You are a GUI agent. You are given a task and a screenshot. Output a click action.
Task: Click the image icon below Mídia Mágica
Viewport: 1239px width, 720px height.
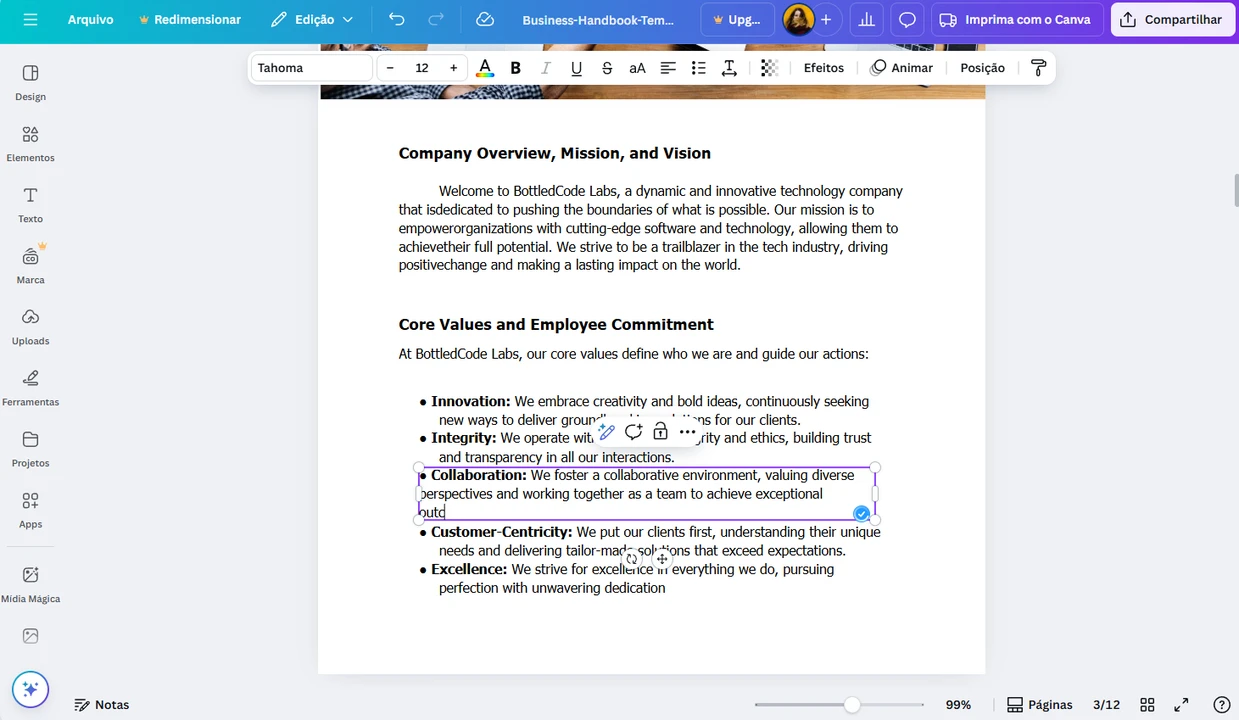click(30, 636)
